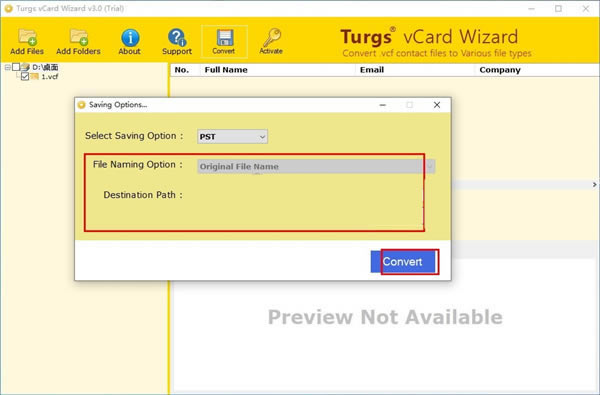
Task: Select the 1.vcf item in tree
Action: 49,77
